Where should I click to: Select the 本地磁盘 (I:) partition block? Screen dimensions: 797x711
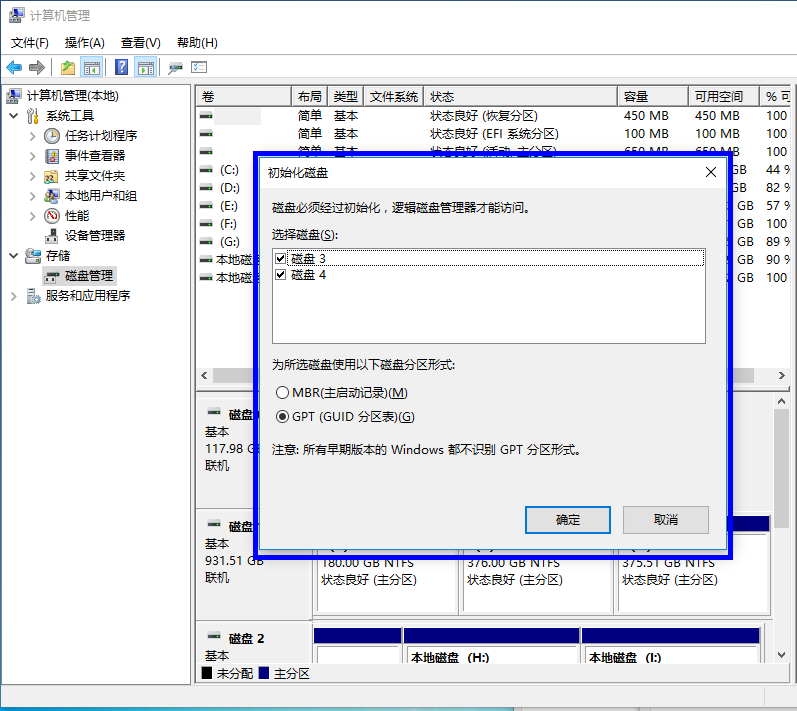click(671, 645)
